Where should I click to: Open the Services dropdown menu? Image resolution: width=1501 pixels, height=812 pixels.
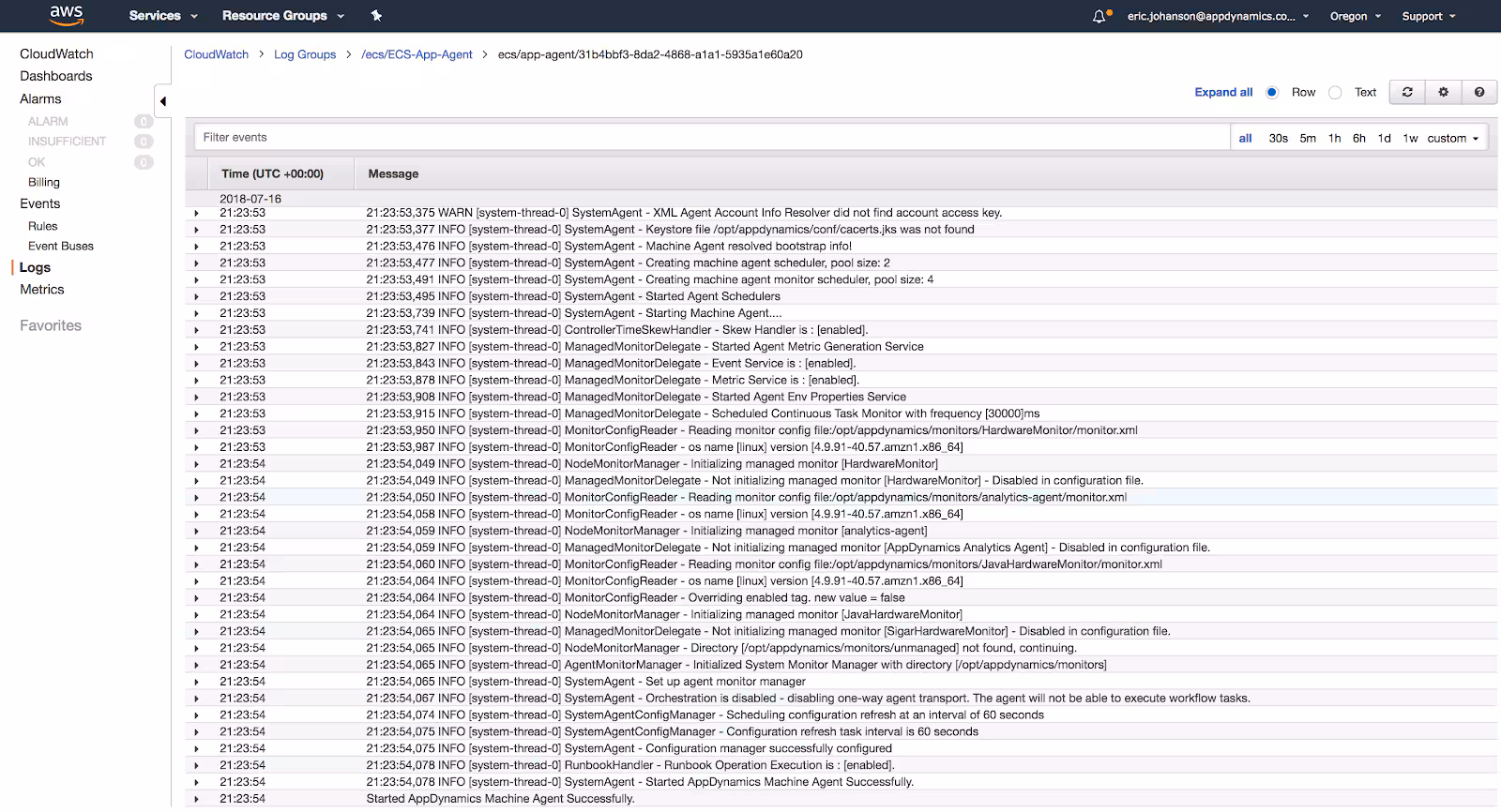[163, 16]
